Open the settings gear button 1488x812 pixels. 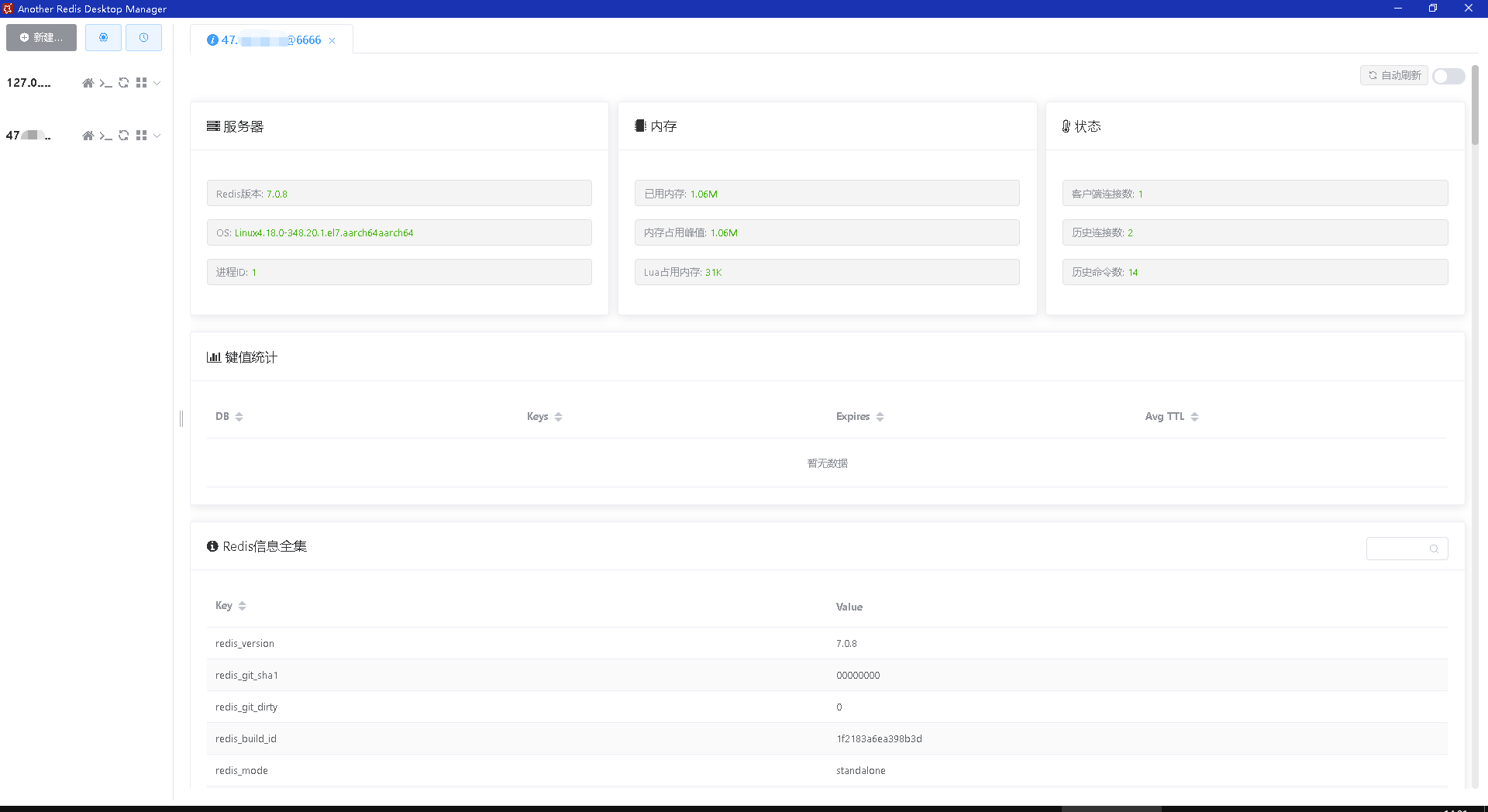[103, 37]
